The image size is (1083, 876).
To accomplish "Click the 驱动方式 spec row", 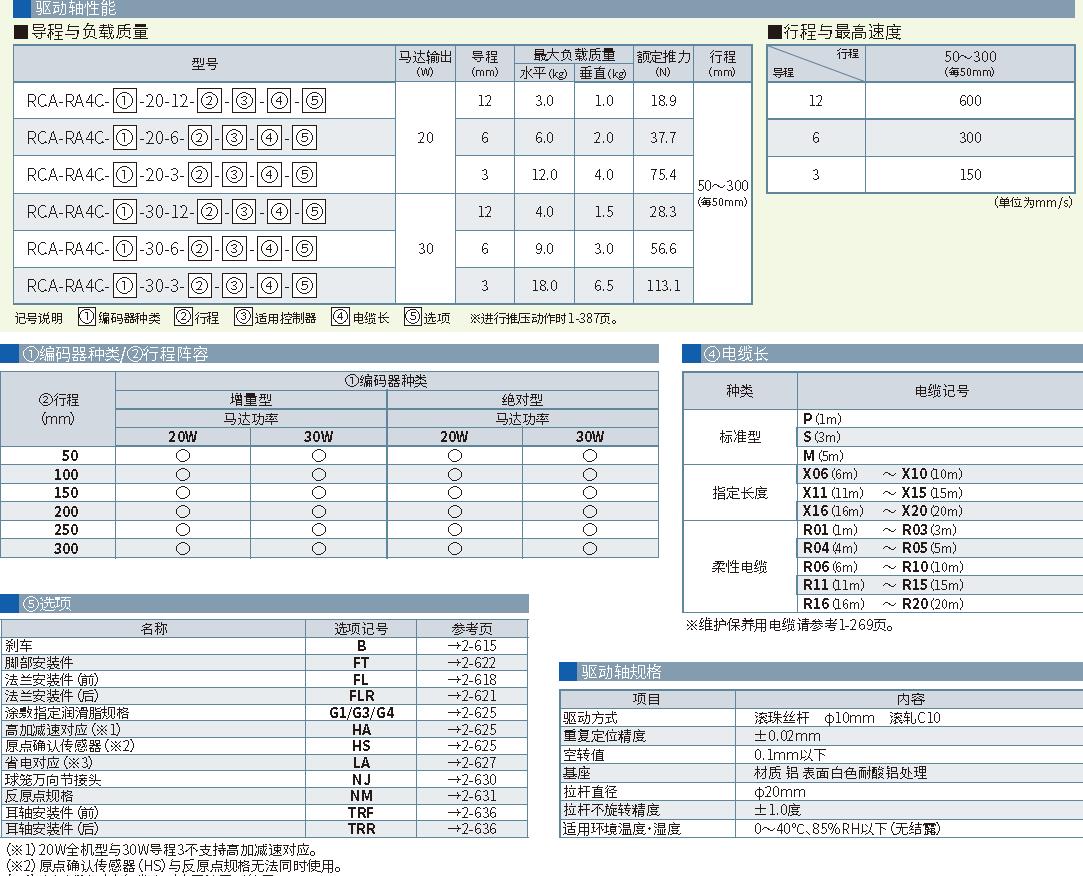I will click(x=821, y=718).
